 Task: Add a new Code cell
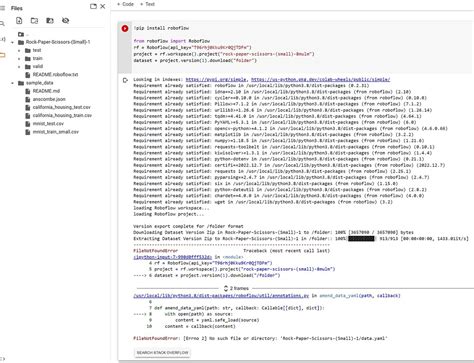click(x=126, y=4)
